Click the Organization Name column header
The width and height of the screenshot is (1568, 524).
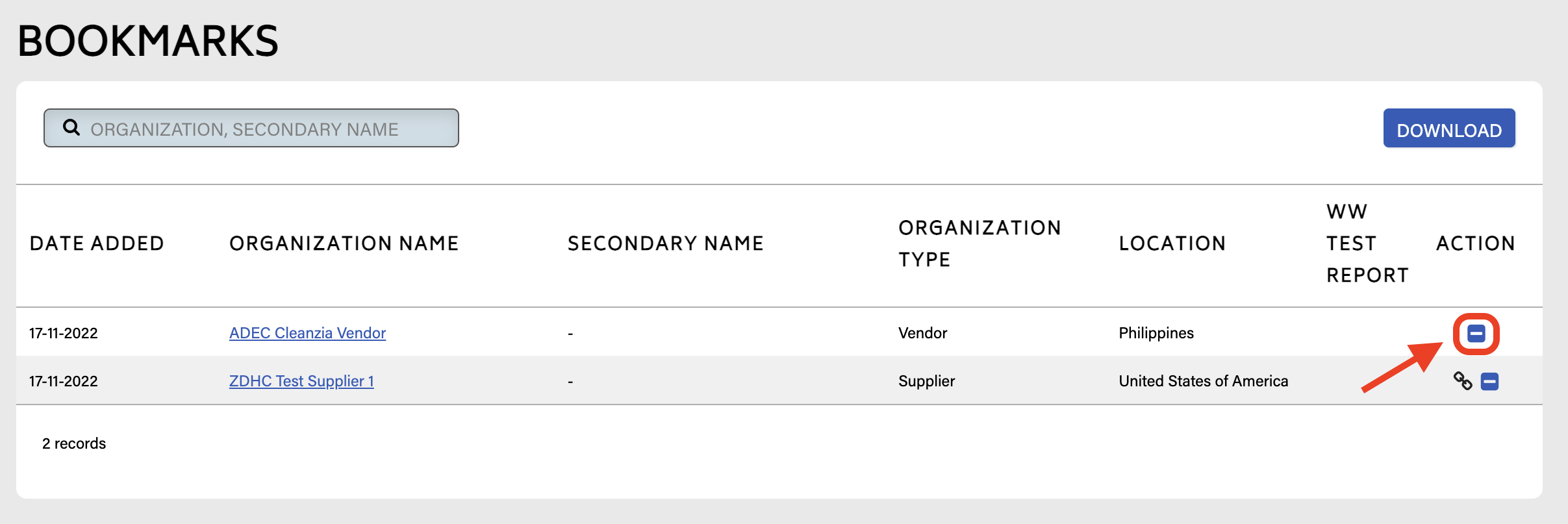tap(344, 243)
